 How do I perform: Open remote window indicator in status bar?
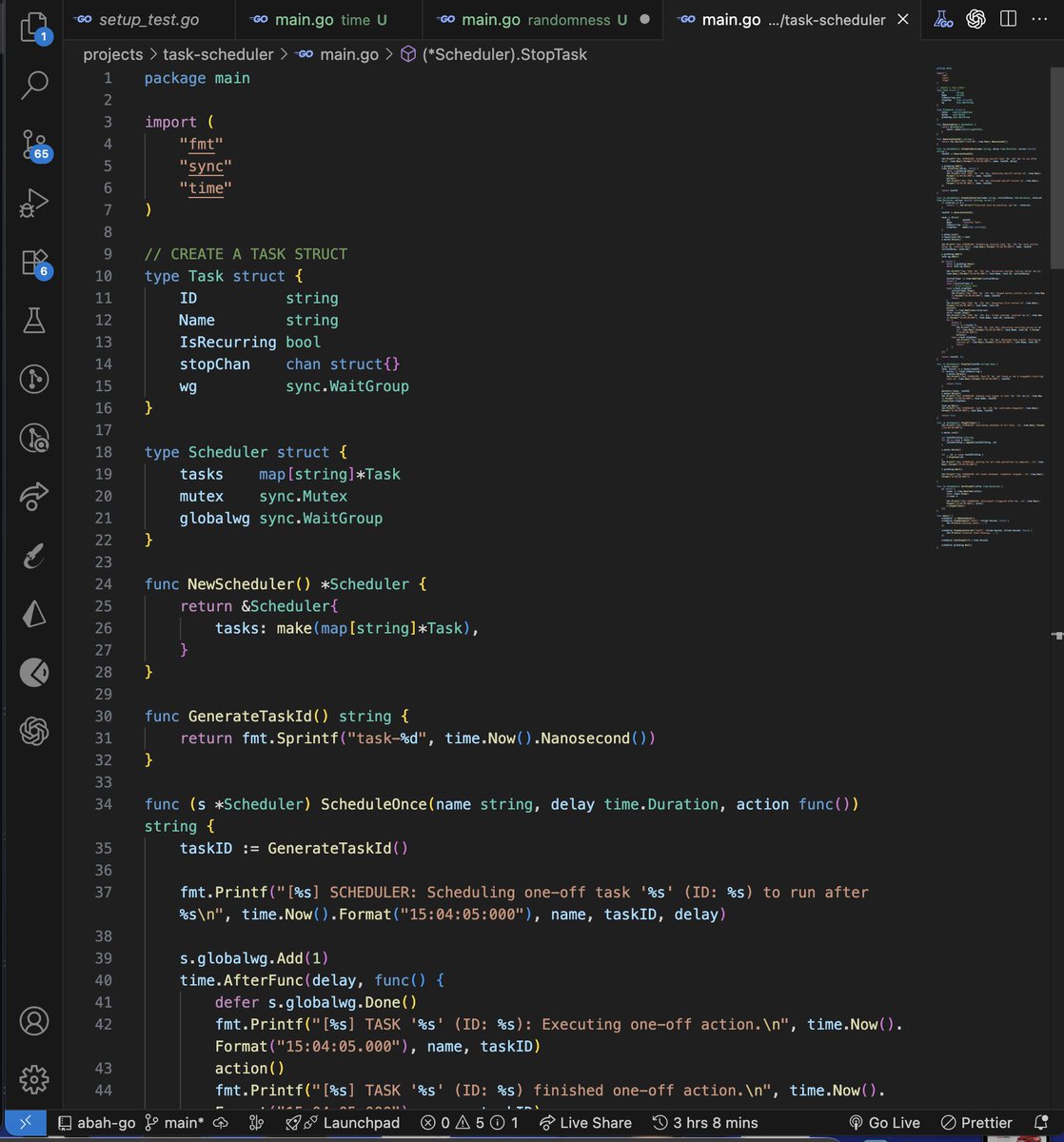25,1123
